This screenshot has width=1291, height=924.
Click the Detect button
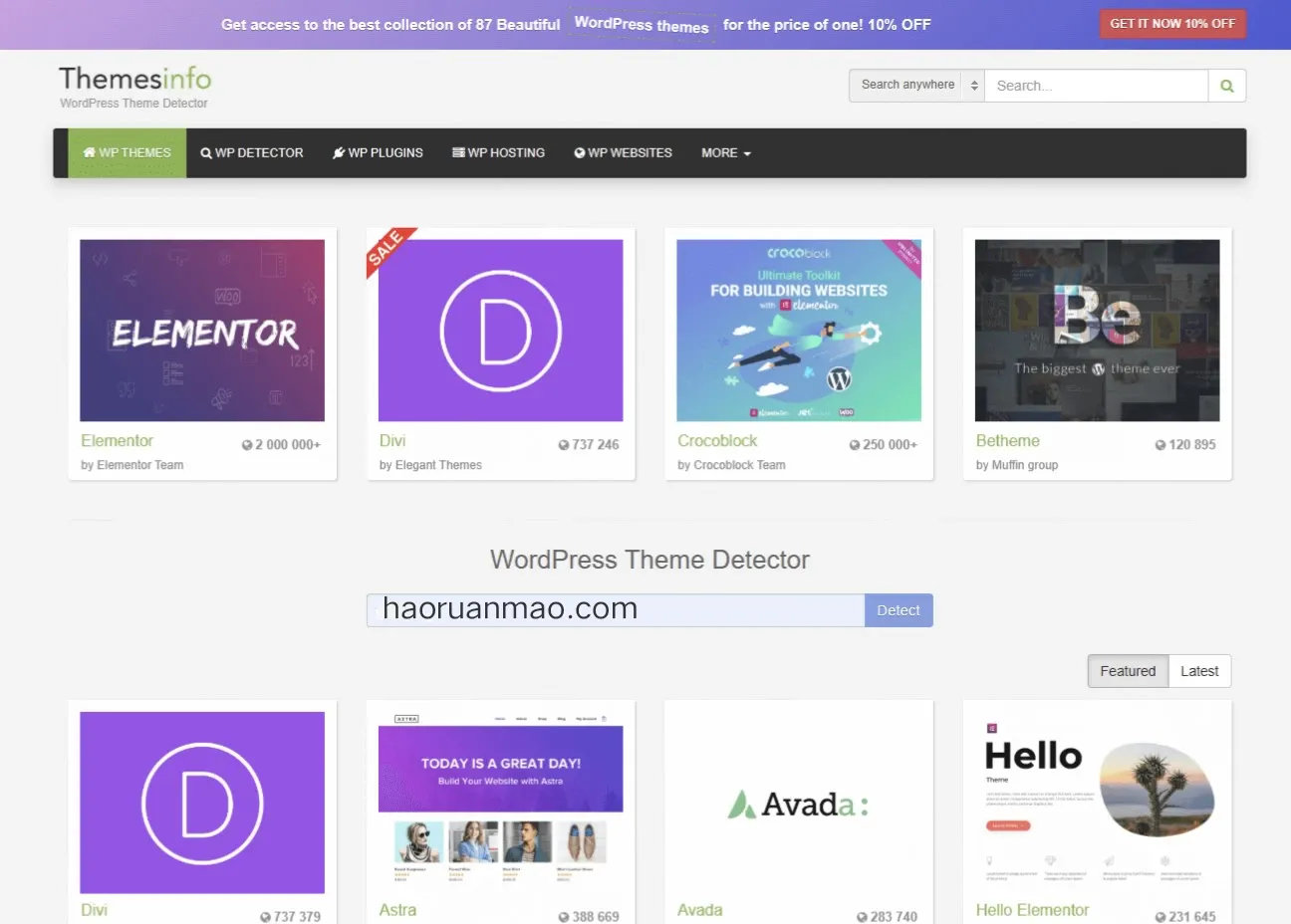coord(899,610)
